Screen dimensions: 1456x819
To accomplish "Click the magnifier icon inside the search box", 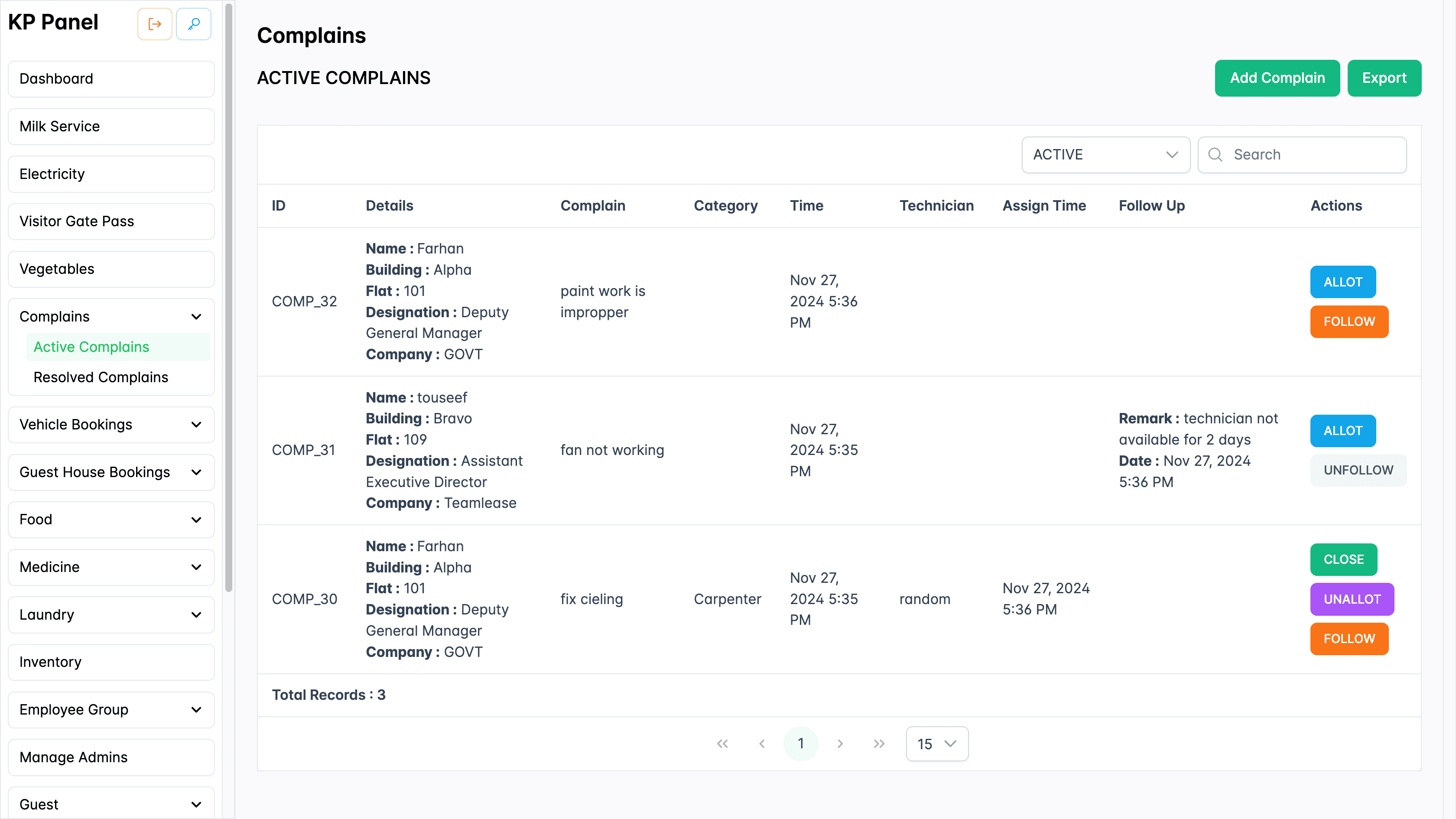I will pyautogui.click(x=1216, y=154).
